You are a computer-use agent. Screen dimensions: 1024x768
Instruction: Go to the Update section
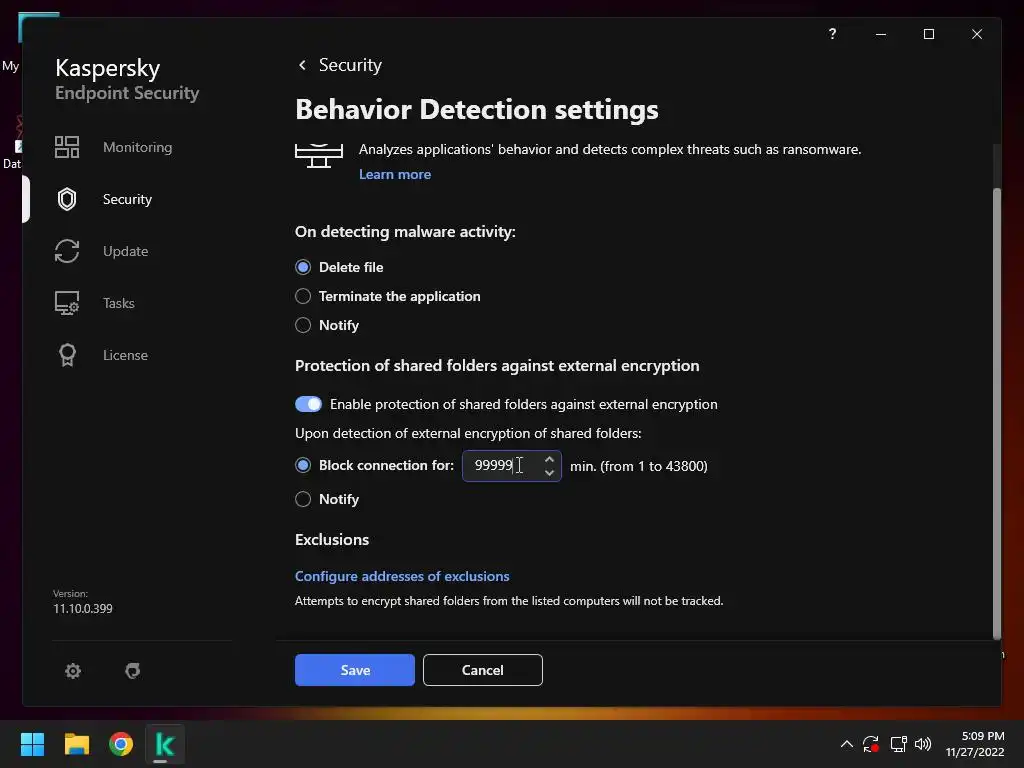(x=125, y=251)
